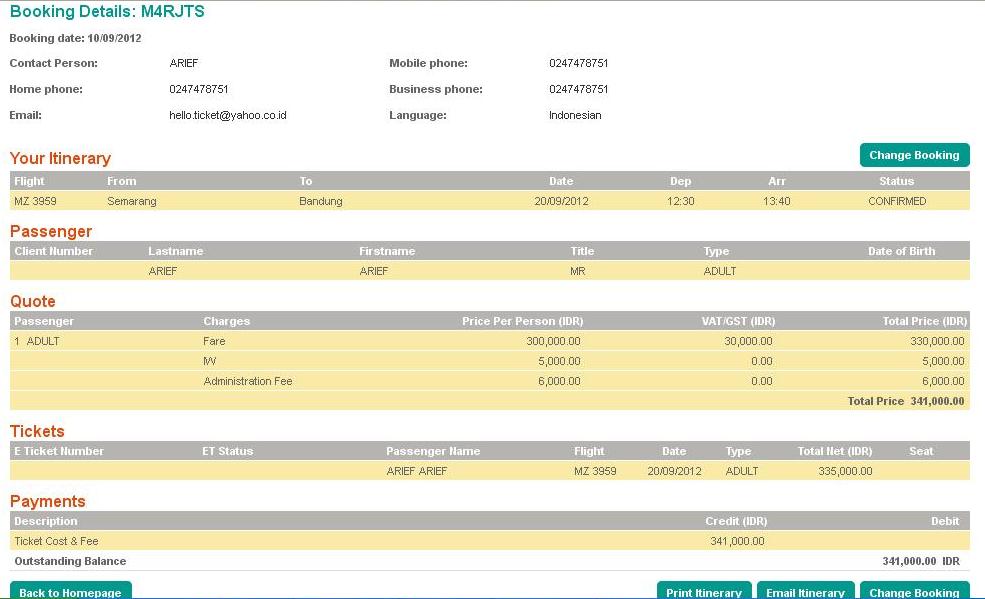Click the contact person name ARIEF
Screen dimensions: 985x599
click(183, 63)
